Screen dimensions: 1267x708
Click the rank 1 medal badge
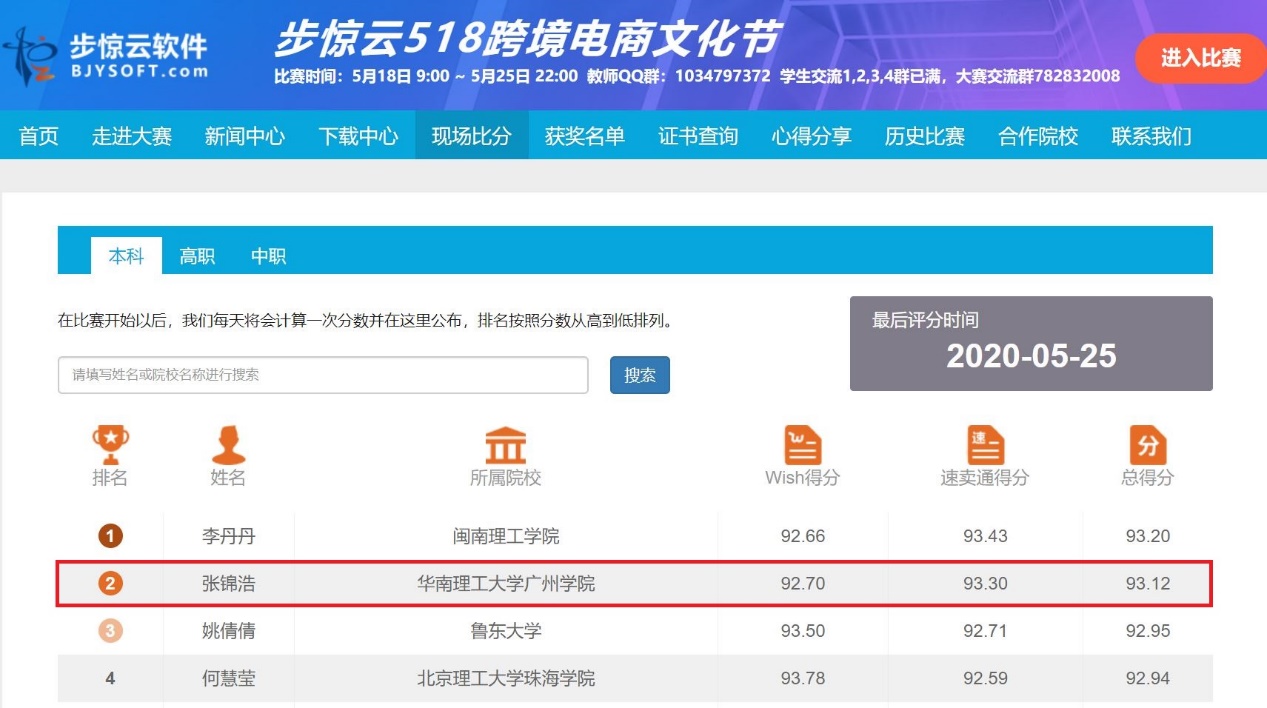click(110, 536)
